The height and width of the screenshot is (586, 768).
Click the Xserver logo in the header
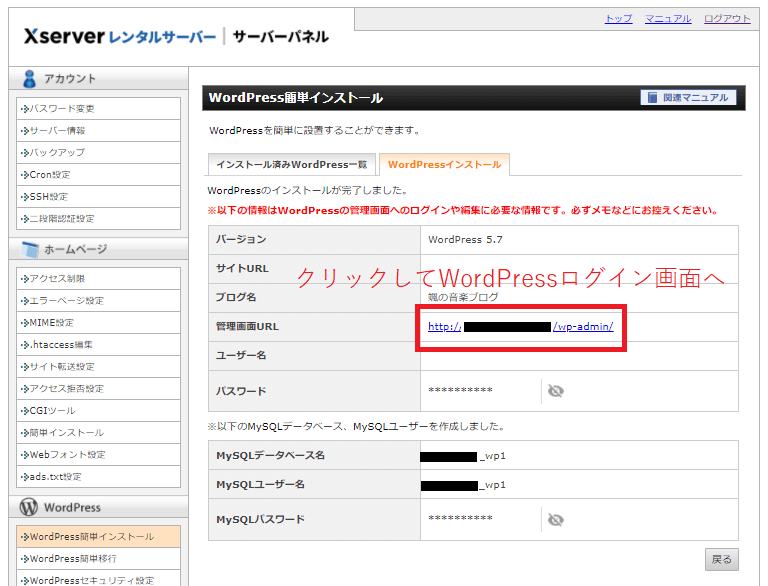pos(120,36)
